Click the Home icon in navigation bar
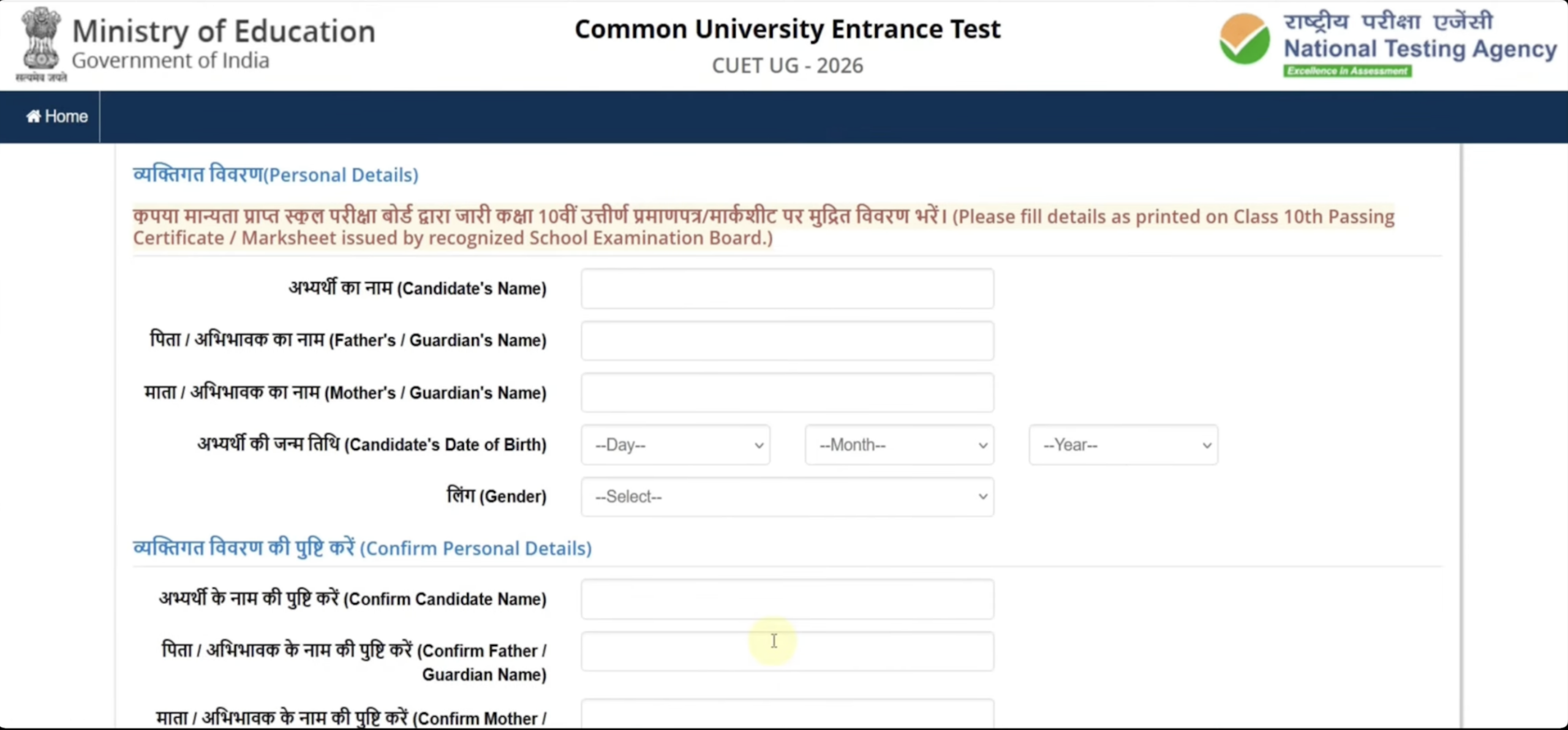1568x730 pixels. (33, 116)
